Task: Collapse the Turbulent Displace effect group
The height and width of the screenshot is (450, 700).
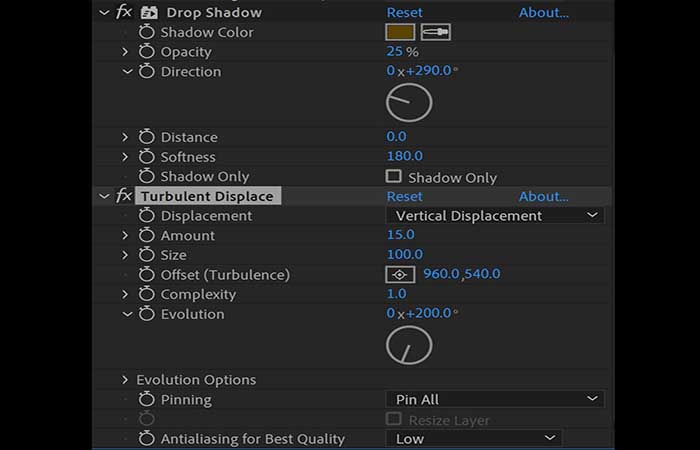Action: pyautogui.click(x=104, y=196)
